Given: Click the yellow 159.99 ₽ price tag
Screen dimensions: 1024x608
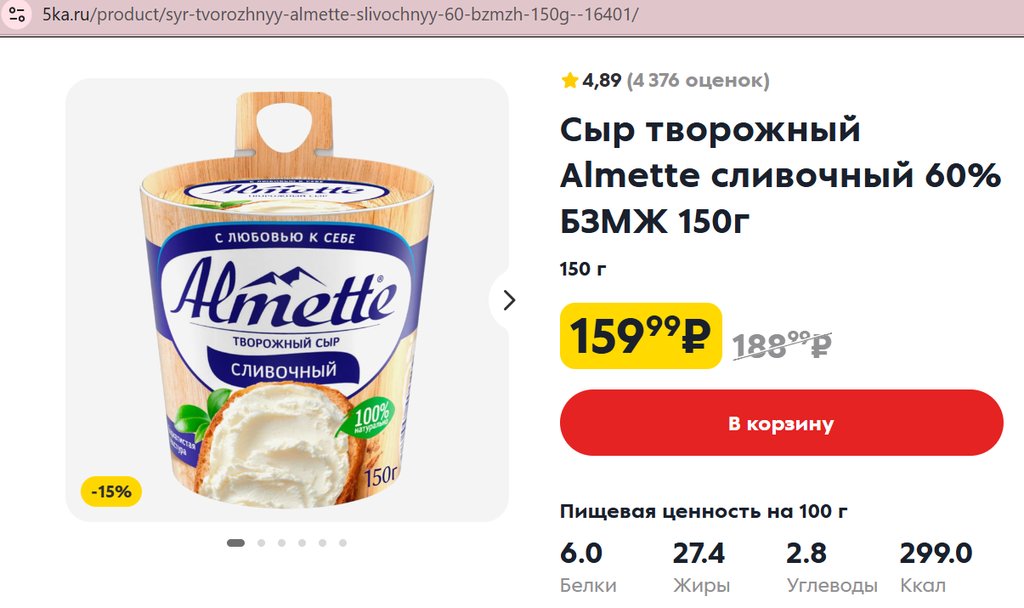Looking at the screenshot, I should tap(640, 336).
